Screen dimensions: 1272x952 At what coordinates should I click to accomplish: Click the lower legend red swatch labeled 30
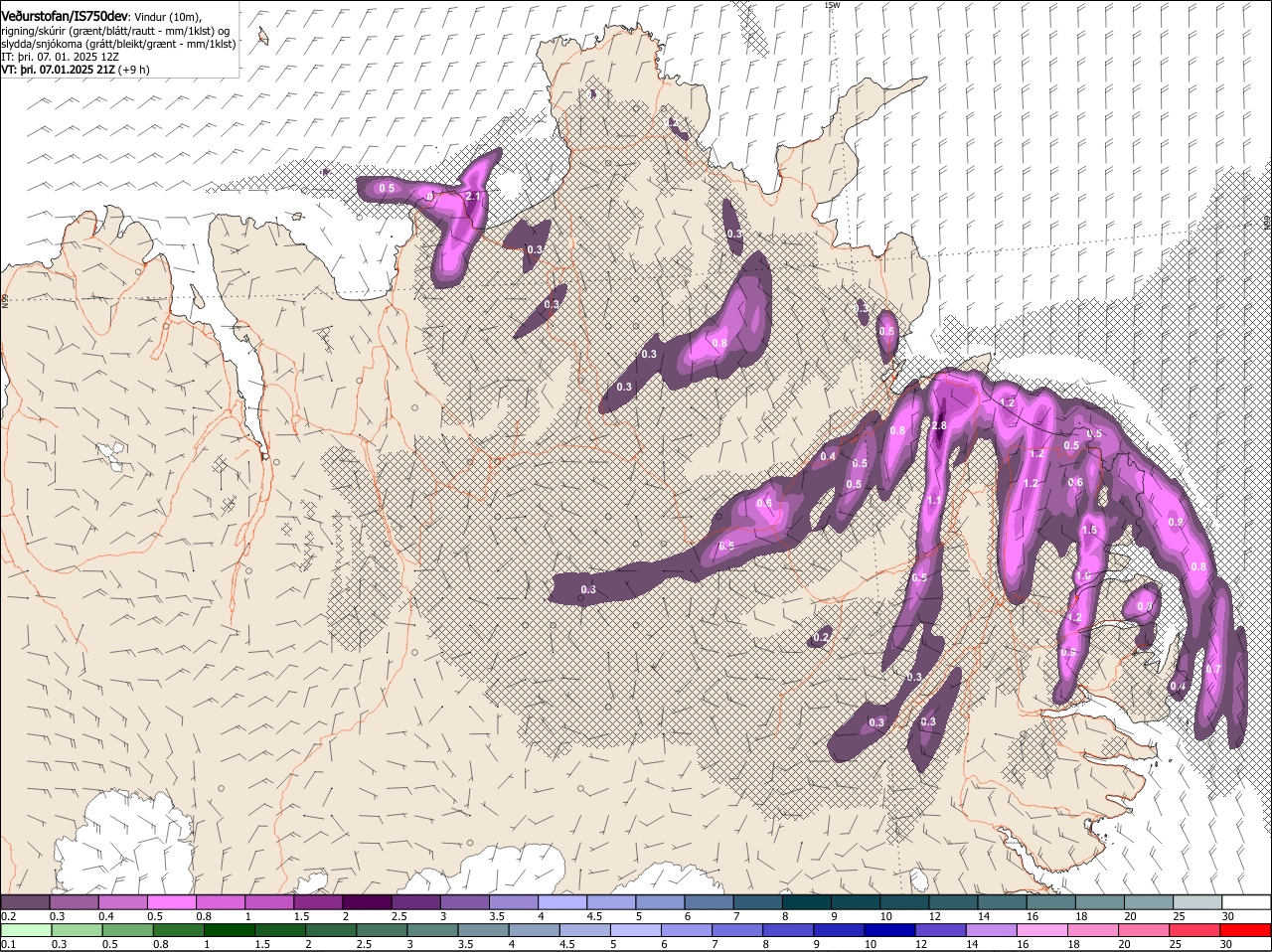pyautogui.click(x=1246, y=930)
